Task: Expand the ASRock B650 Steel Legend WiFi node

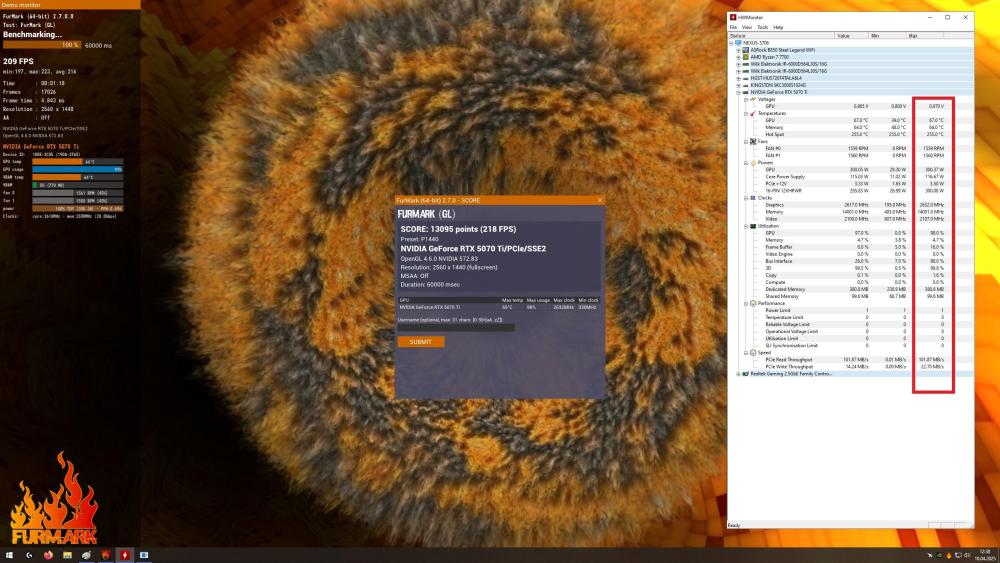Action: tap(738, 50)
